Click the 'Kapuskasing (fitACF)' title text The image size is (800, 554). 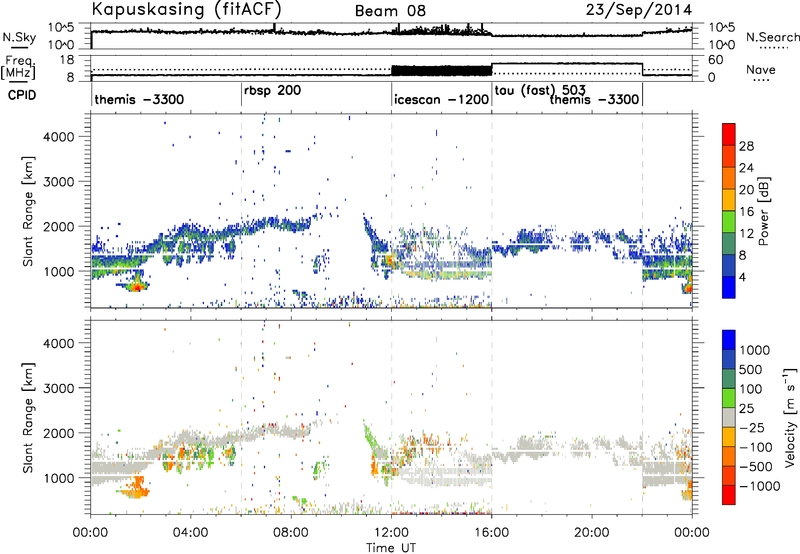click(186, 9)
